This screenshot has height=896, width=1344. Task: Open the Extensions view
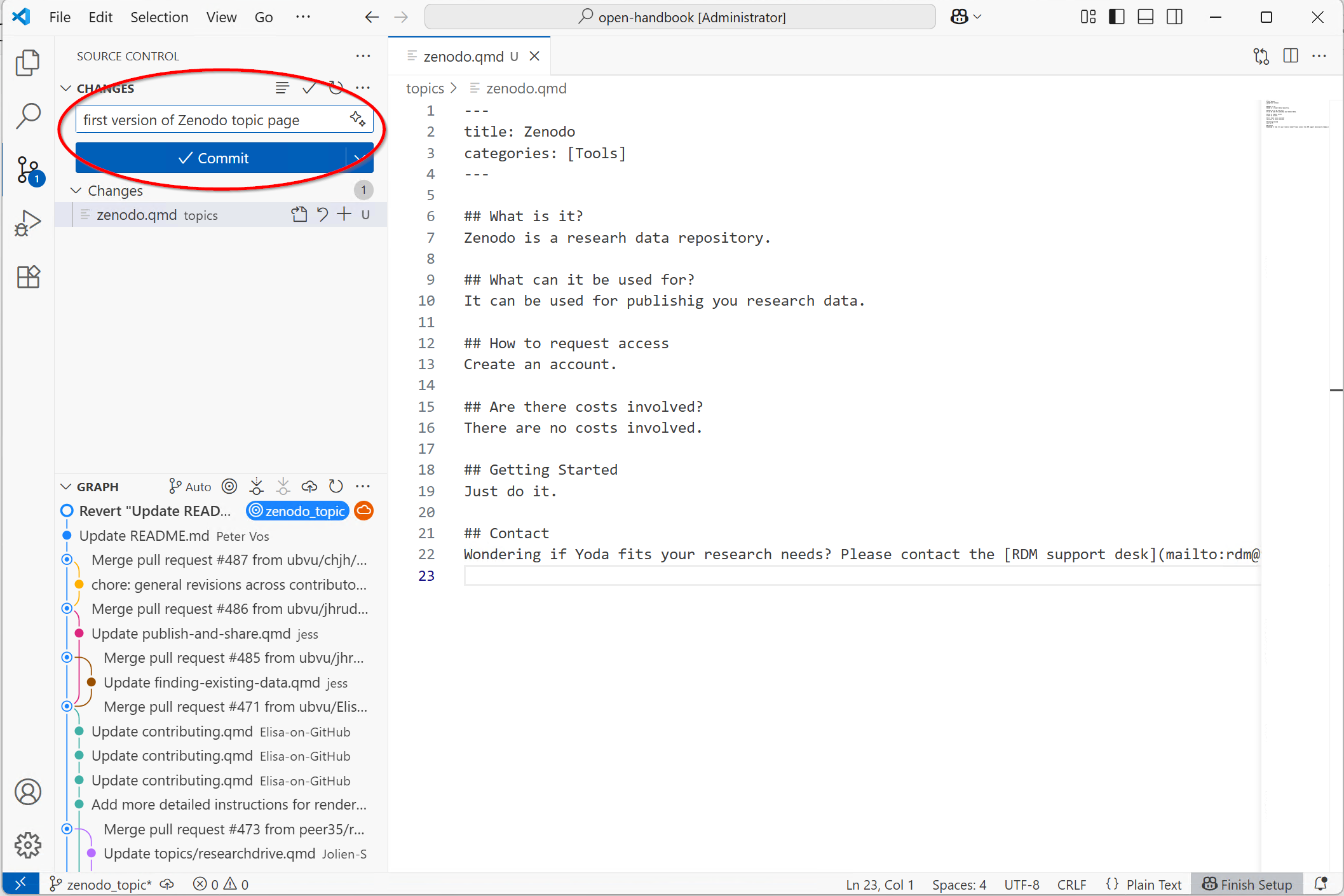coord(28,277)
